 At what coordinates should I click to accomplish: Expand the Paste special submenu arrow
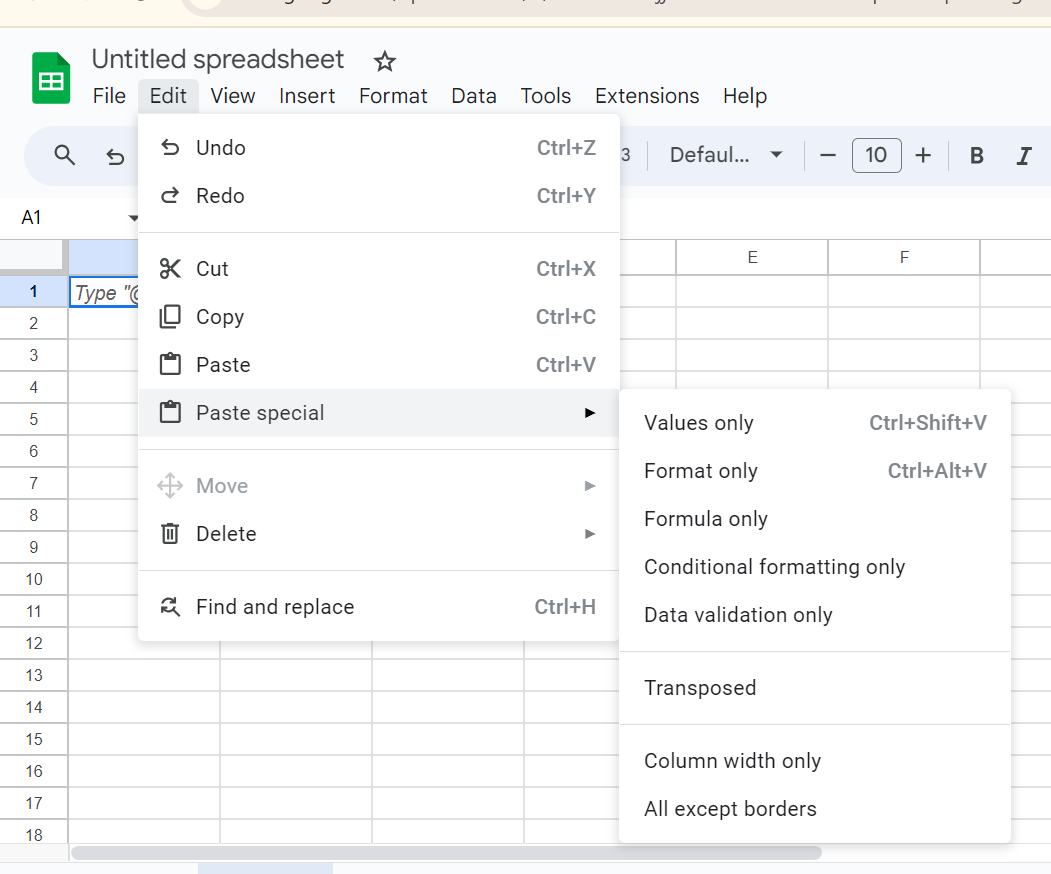590,412
